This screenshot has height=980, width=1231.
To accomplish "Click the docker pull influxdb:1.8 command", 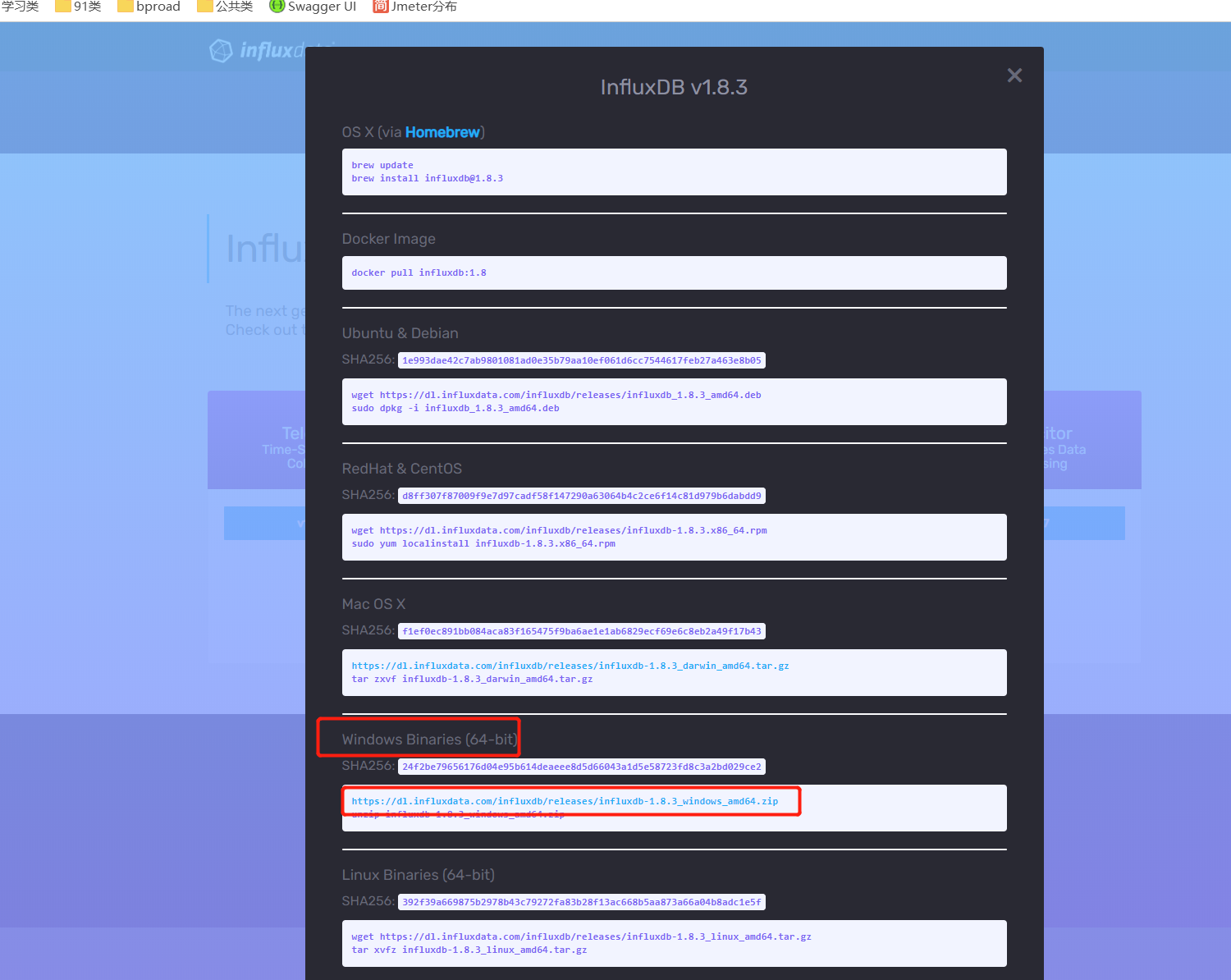I will click(x=419, y=272).
